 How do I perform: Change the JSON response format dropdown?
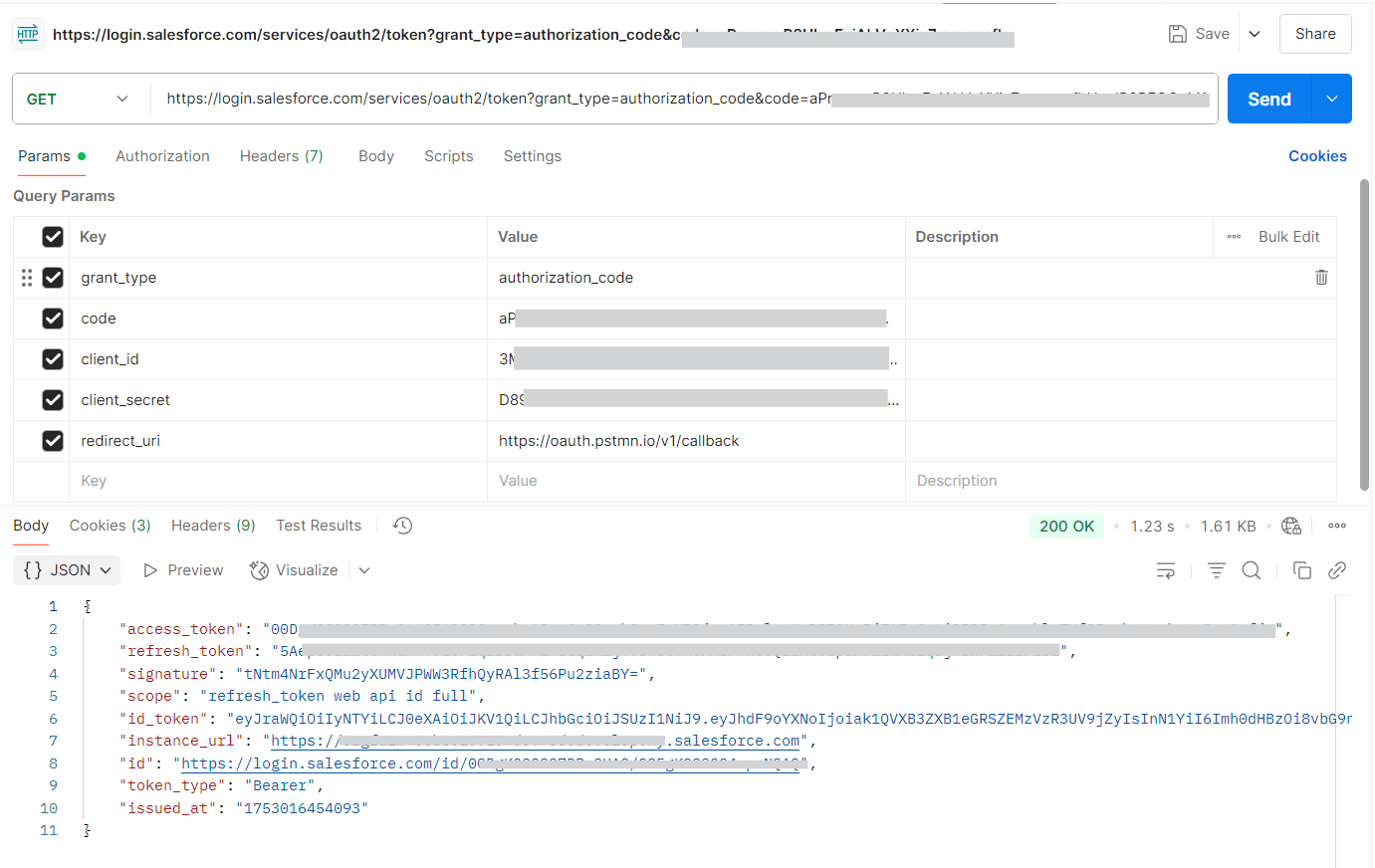pos(66,569)
